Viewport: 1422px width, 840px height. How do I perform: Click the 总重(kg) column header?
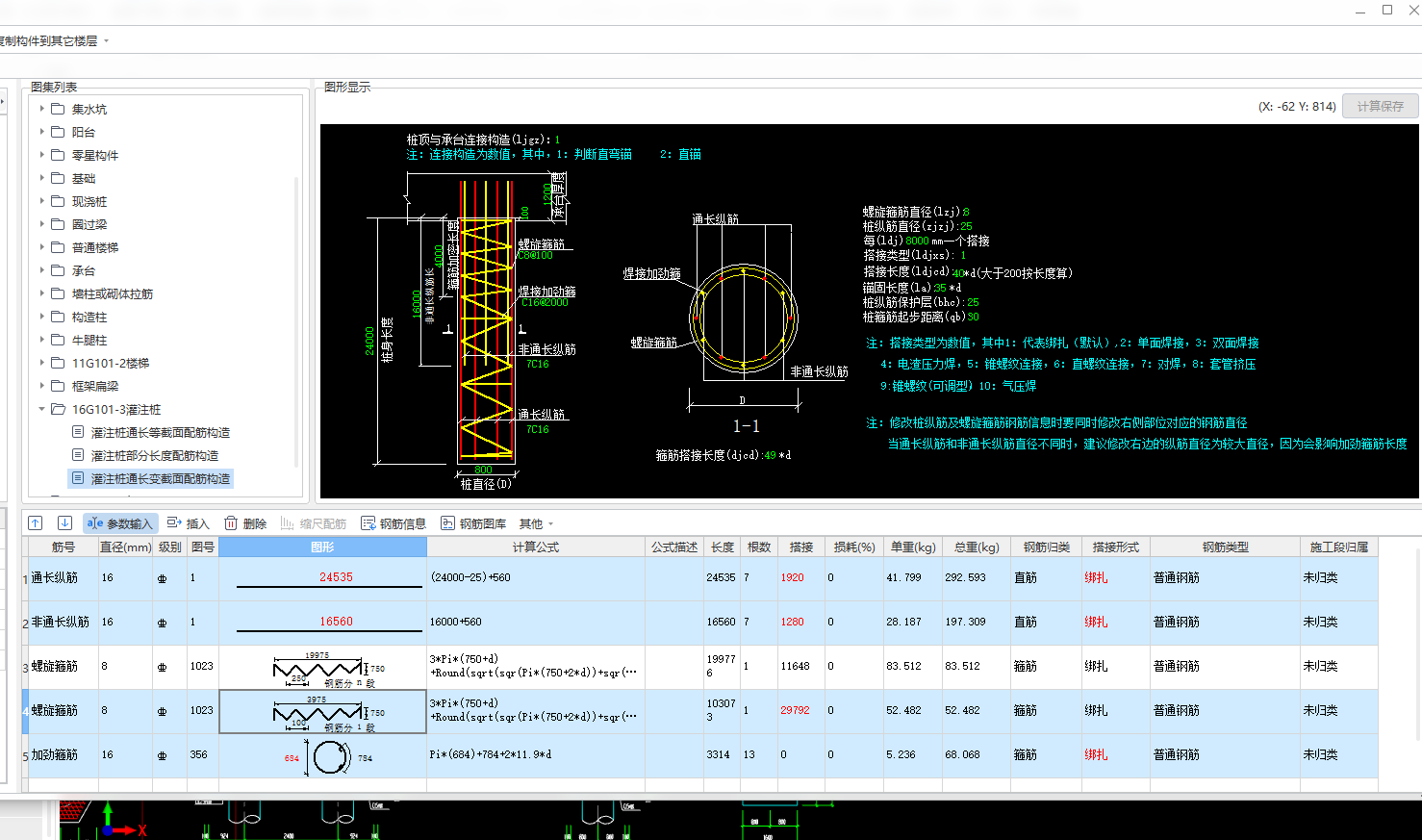click(977, 547)
